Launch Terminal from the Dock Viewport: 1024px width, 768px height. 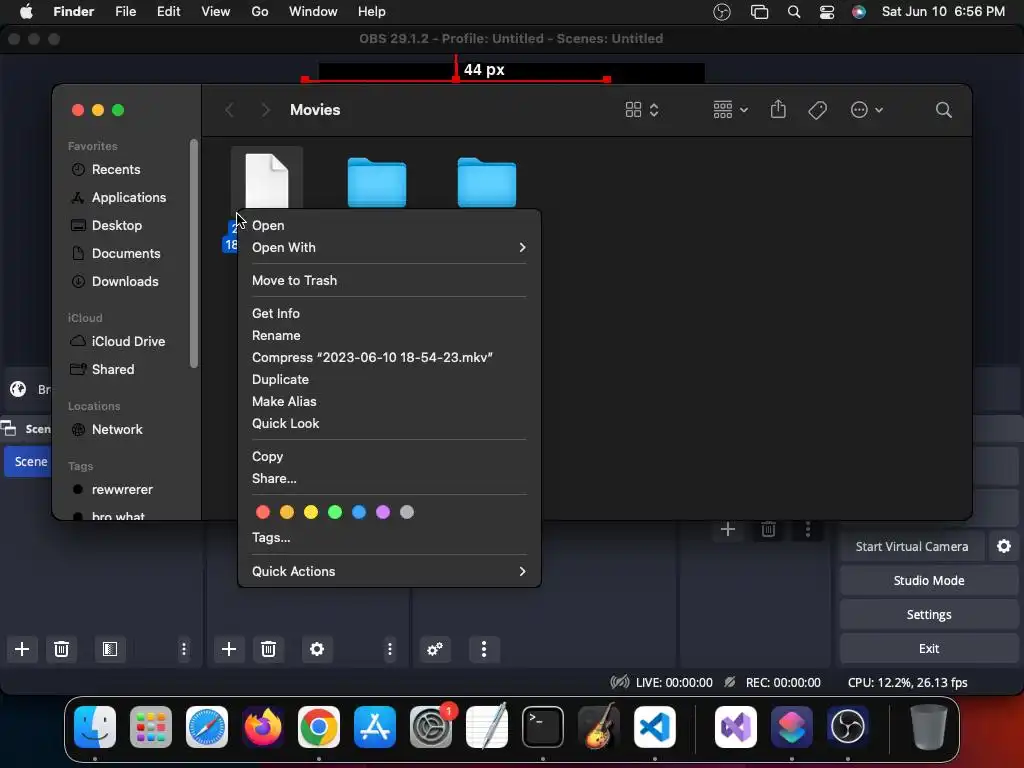coord(543,727)
